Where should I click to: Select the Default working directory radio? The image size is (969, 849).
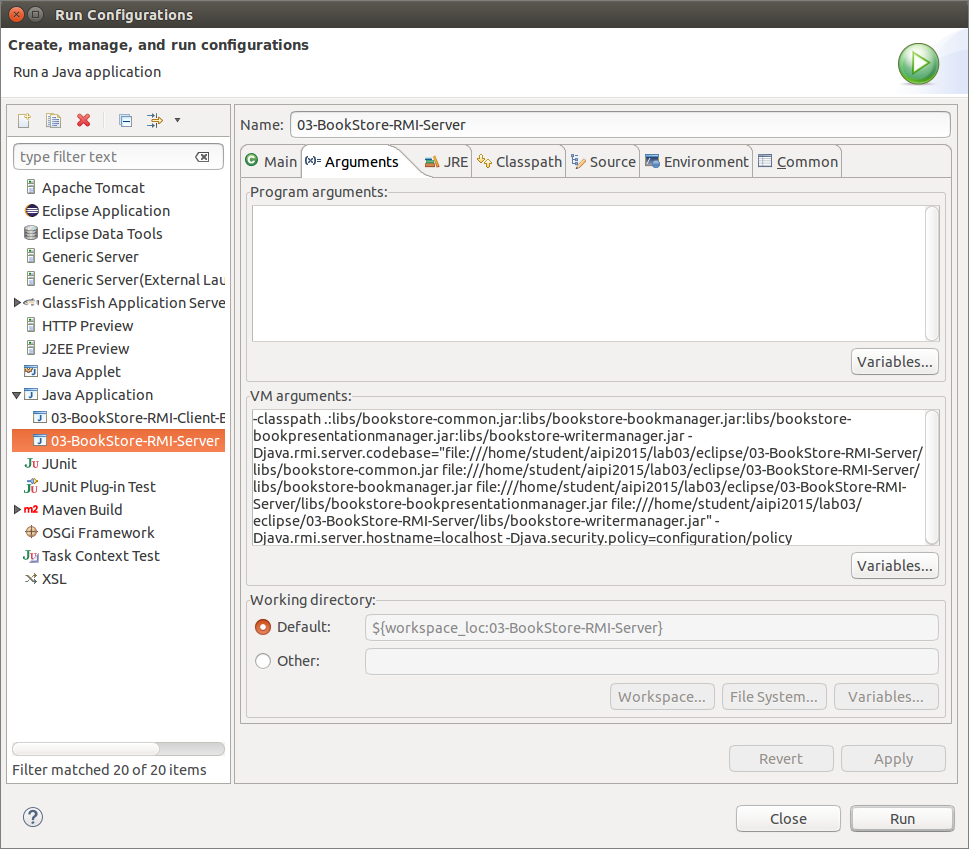[x=263, y=627]
